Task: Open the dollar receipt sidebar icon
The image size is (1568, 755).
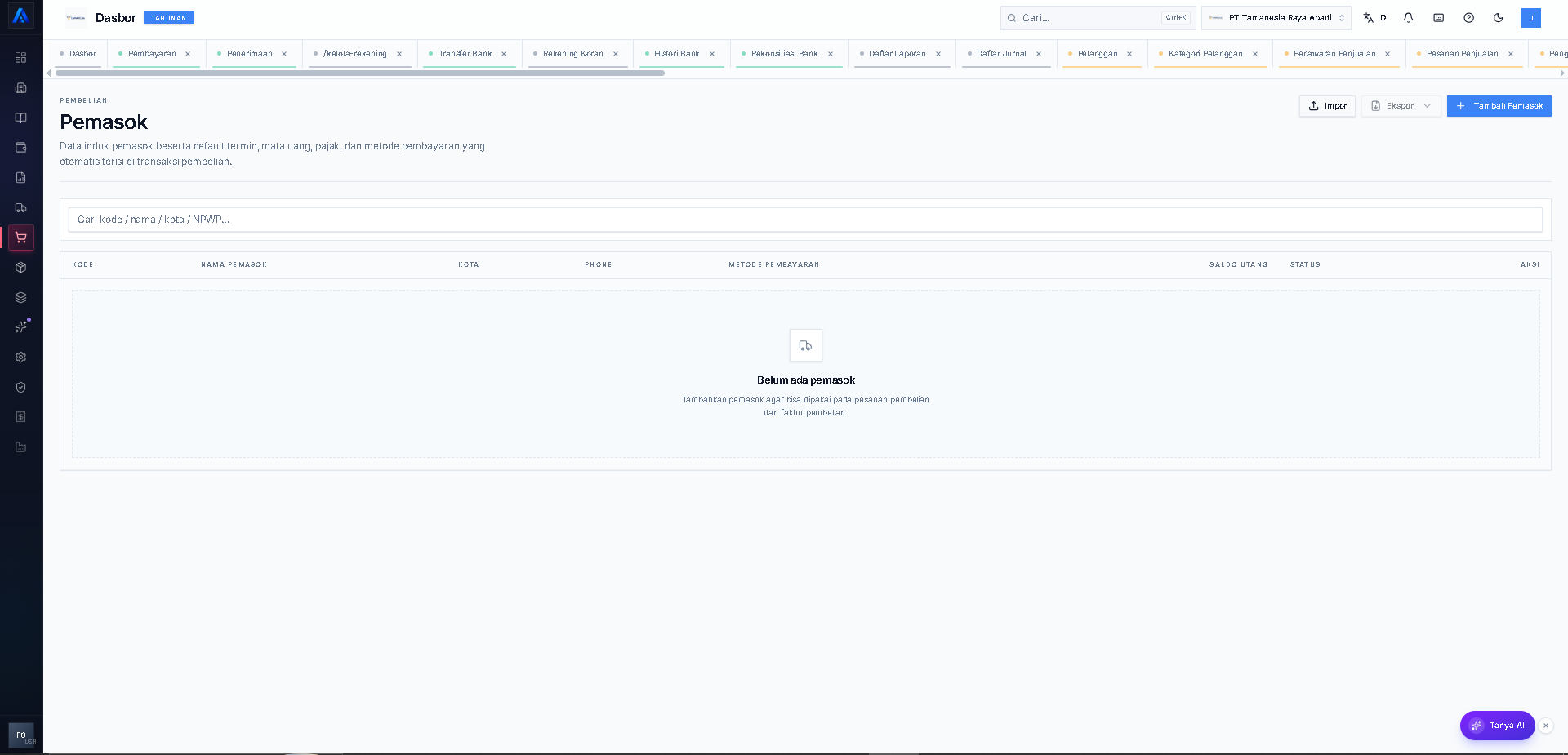Action: (21, 417)
